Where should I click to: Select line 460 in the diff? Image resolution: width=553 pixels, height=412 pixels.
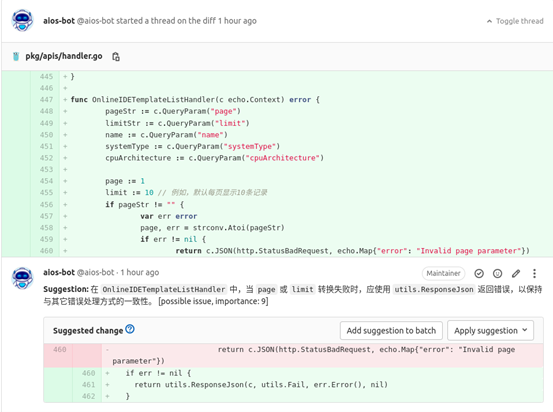click(47, 251)
